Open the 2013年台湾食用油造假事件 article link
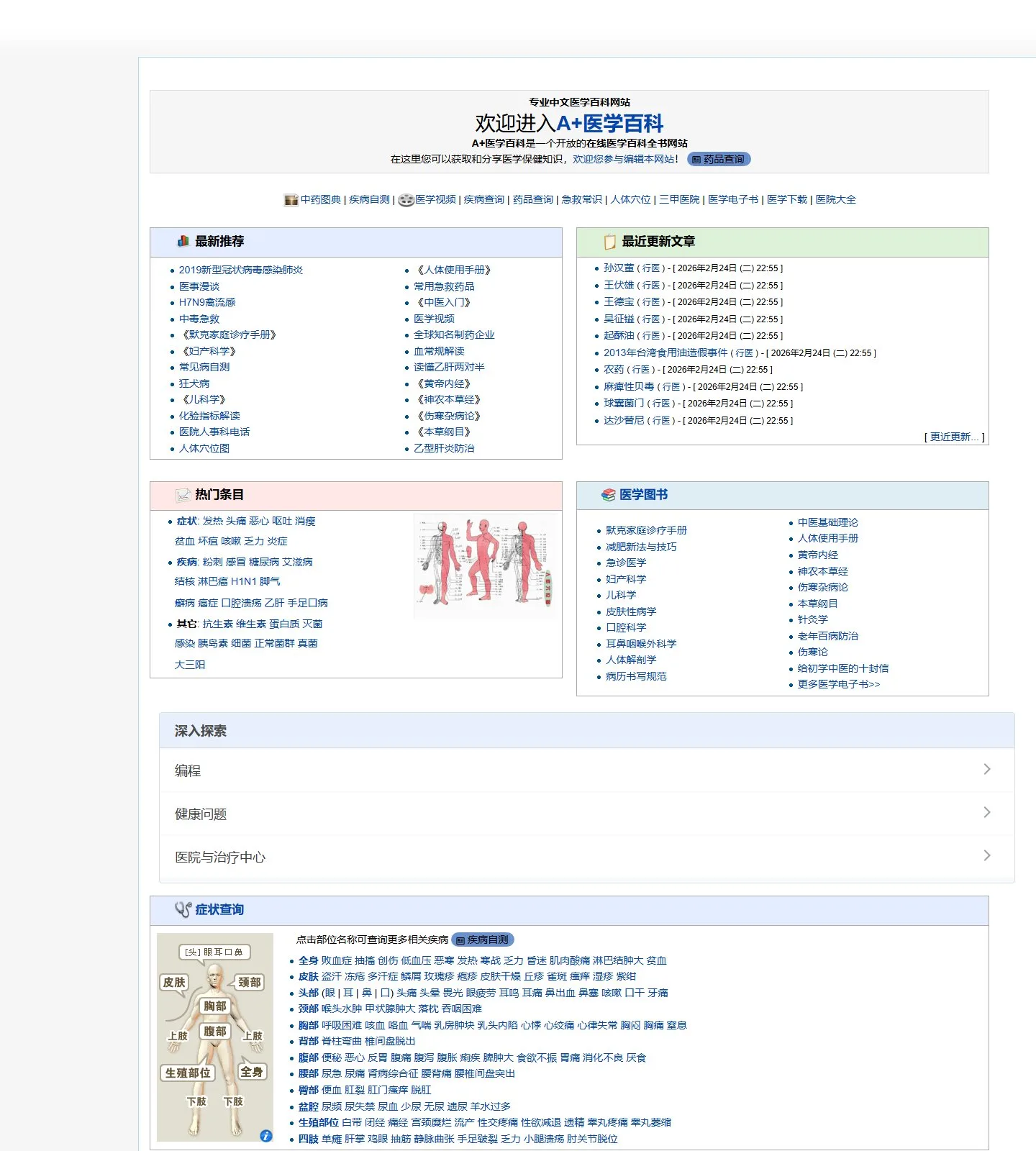 pyautogui.click(x=665, y=352)
